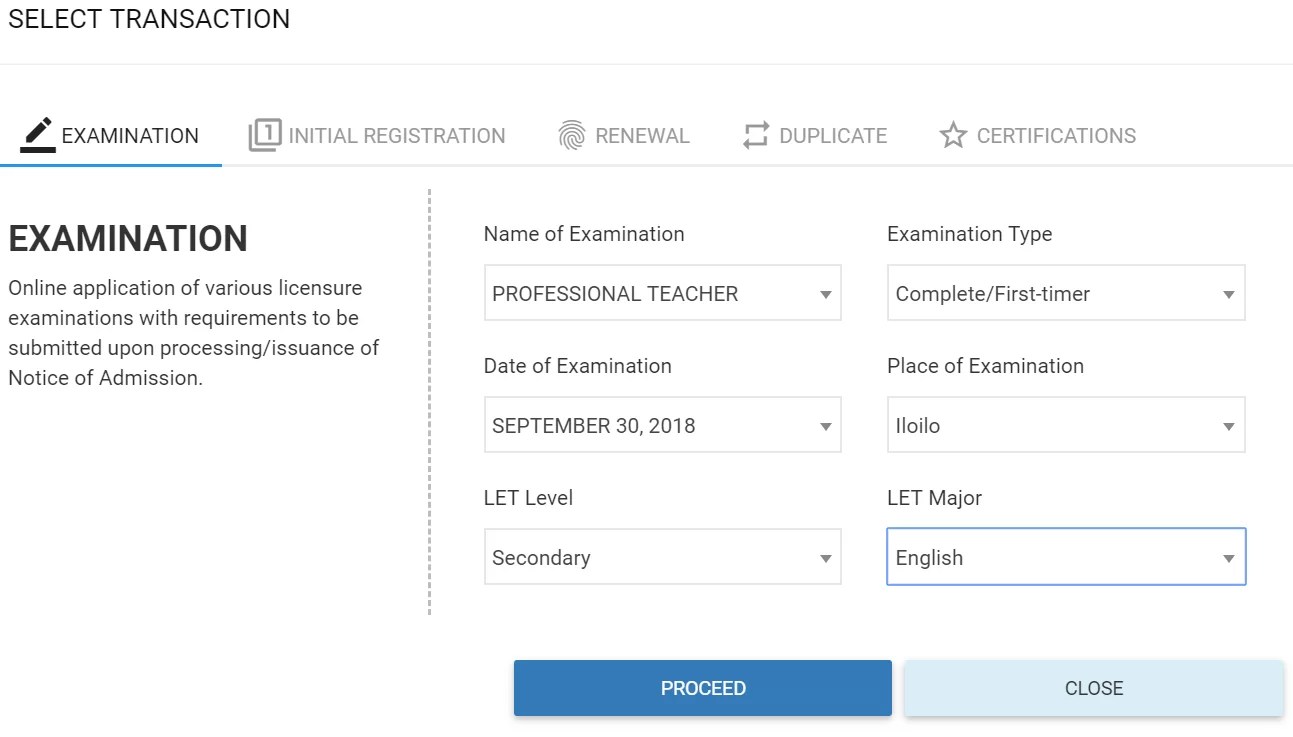Click the Close button
1293x737 pixels.
(1094, 688)
